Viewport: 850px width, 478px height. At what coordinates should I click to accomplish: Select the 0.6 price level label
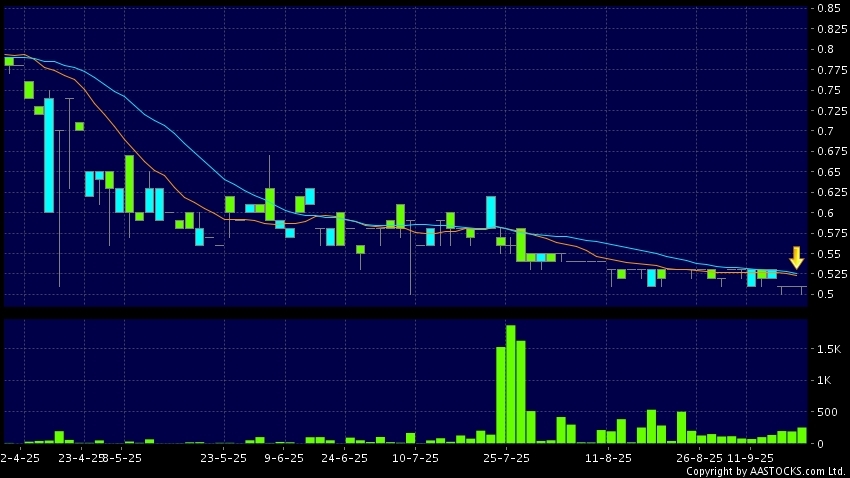pyautogui.click(x=826, y=213)
